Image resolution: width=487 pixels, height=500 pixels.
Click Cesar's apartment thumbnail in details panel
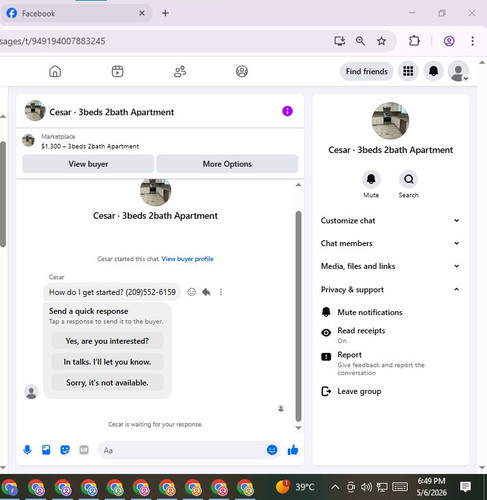click(390, 121)
